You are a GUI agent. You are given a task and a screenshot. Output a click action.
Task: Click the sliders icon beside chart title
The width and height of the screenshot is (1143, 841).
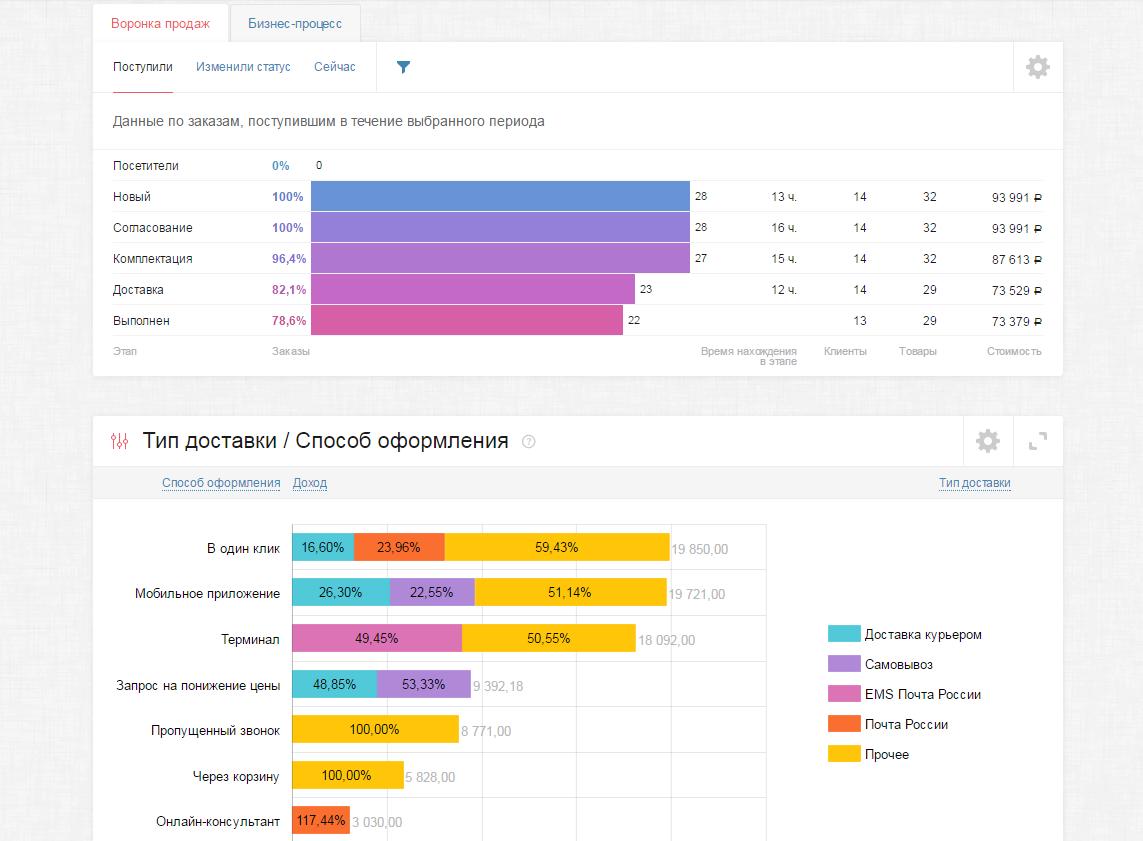tap(120, 441)
